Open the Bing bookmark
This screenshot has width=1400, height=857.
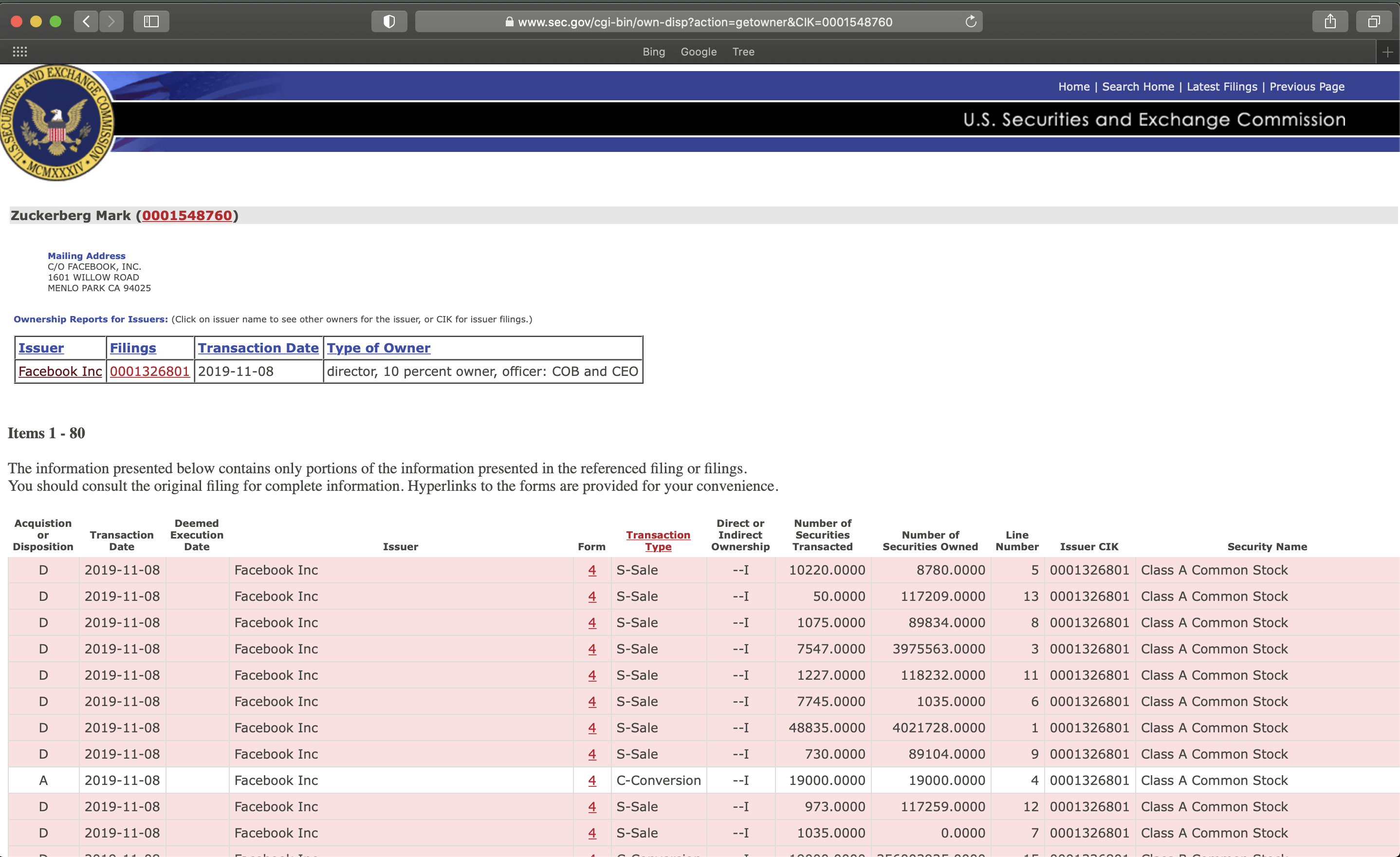pos(653,52)
